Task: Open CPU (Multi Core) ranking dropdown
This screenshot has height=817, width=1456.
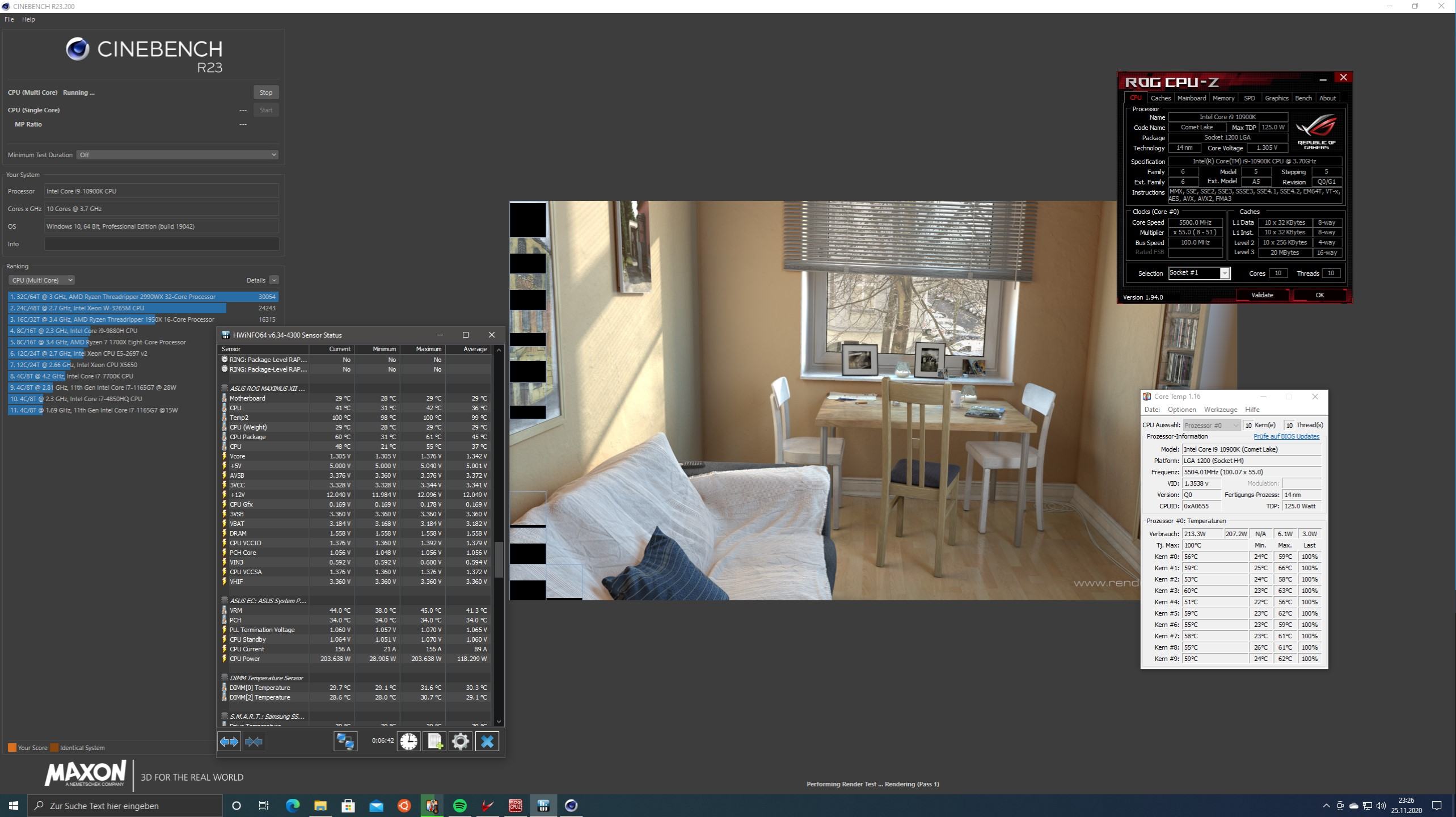Action: [41, 280]
